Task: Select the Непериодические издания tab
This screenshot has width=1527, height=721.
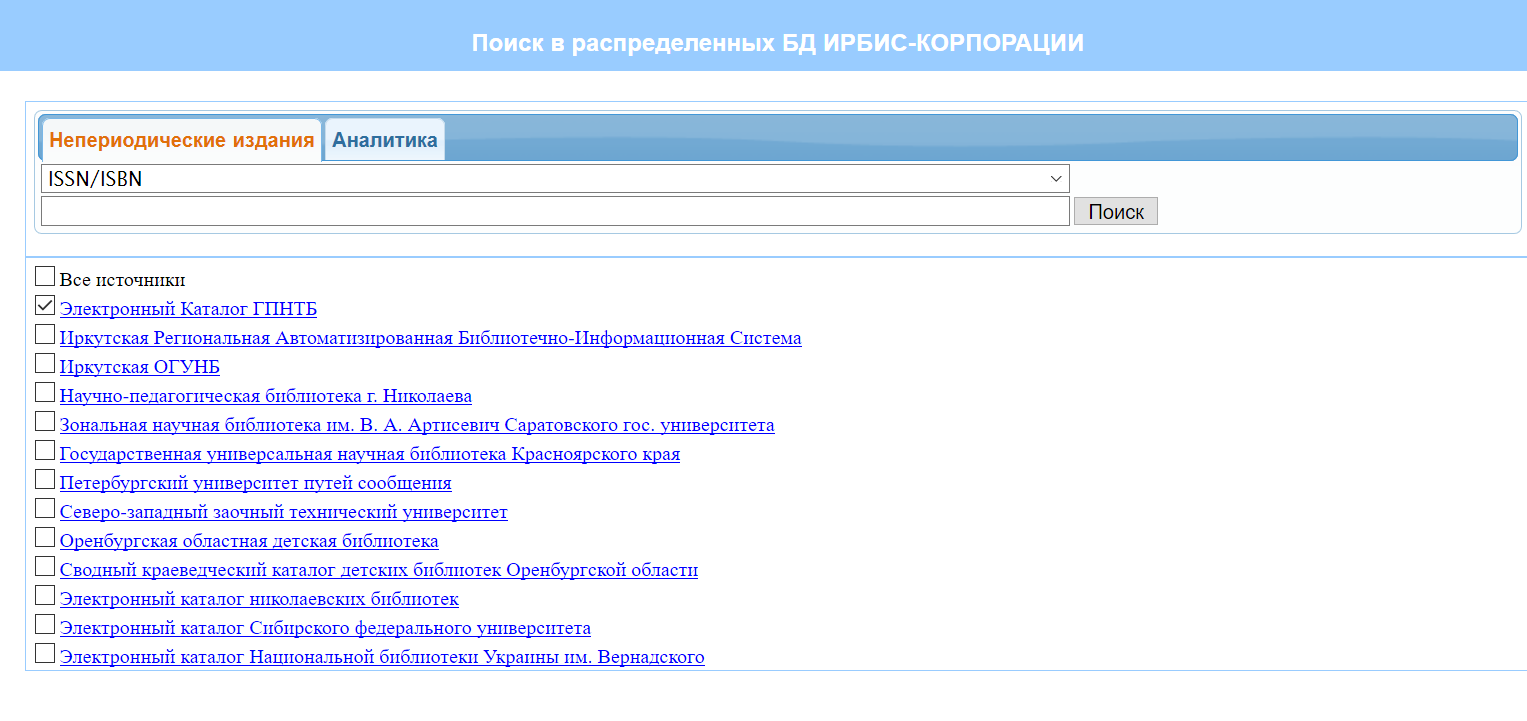Action: 182,140
